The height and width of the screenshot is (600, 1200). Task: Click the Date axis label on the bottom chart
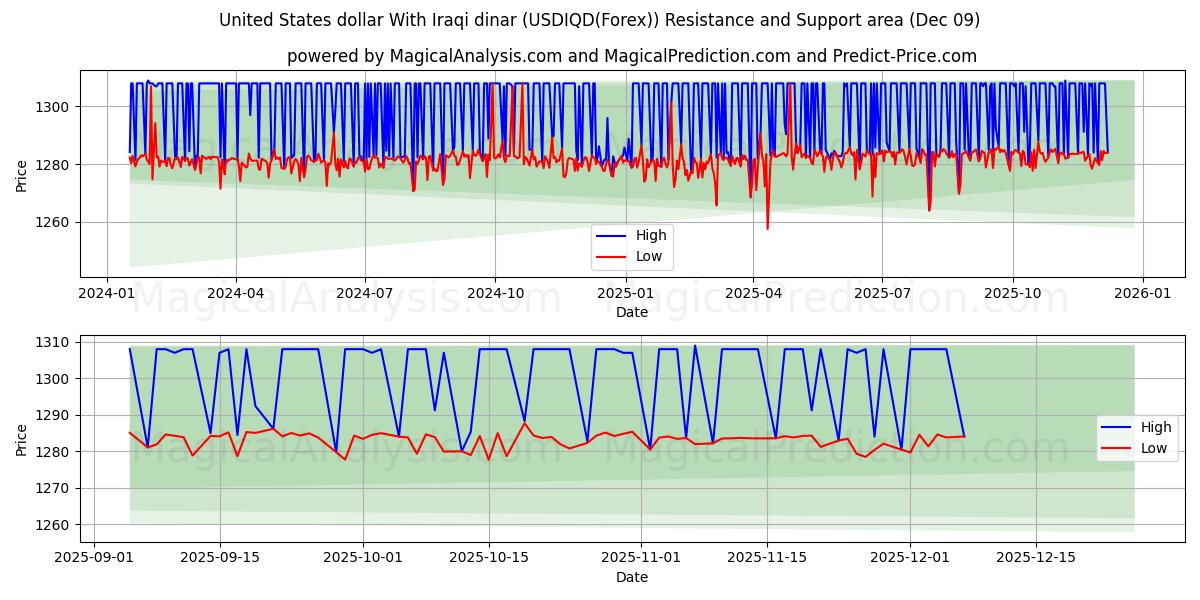pyautogui.click(x=630, y=577)
